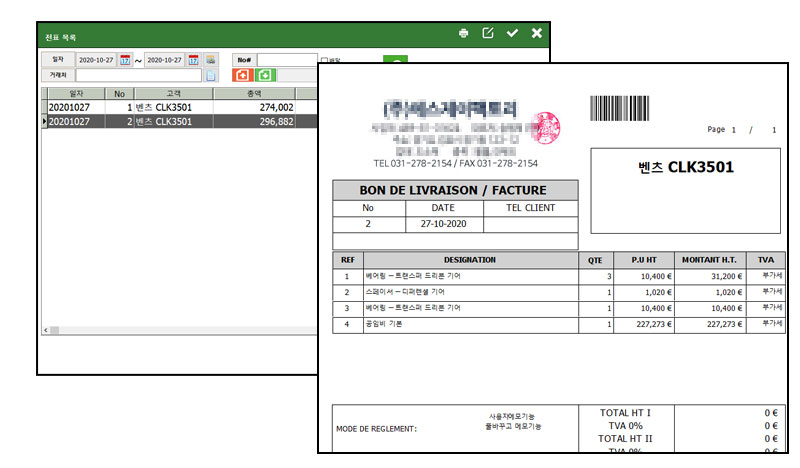Image resolution: width=800 pixels, height=468 pixels.
Task: Click the invoice date 27-10-2020 cell
Action: [x=444, y=224]
